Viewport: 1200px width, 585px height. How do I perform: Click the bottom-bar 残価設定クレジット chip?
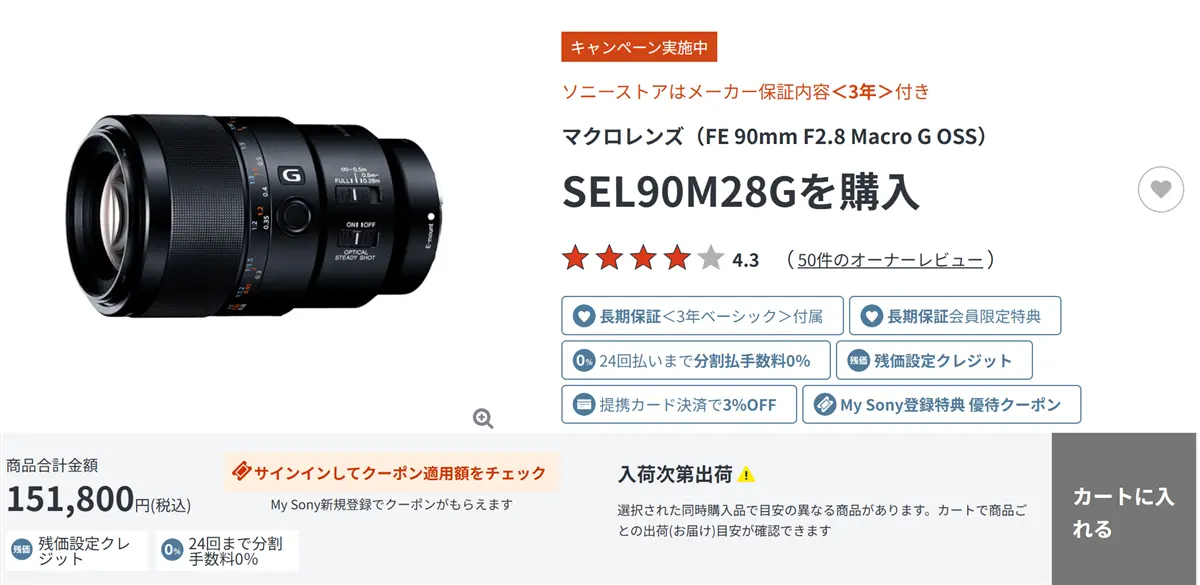coord(77,550)
